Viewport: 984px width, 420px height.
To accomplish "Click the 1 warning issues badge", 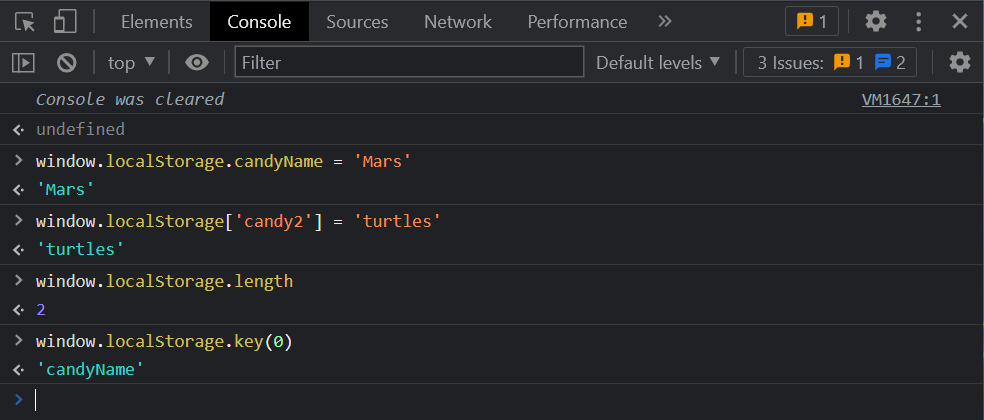I will [x=811, y=22].
